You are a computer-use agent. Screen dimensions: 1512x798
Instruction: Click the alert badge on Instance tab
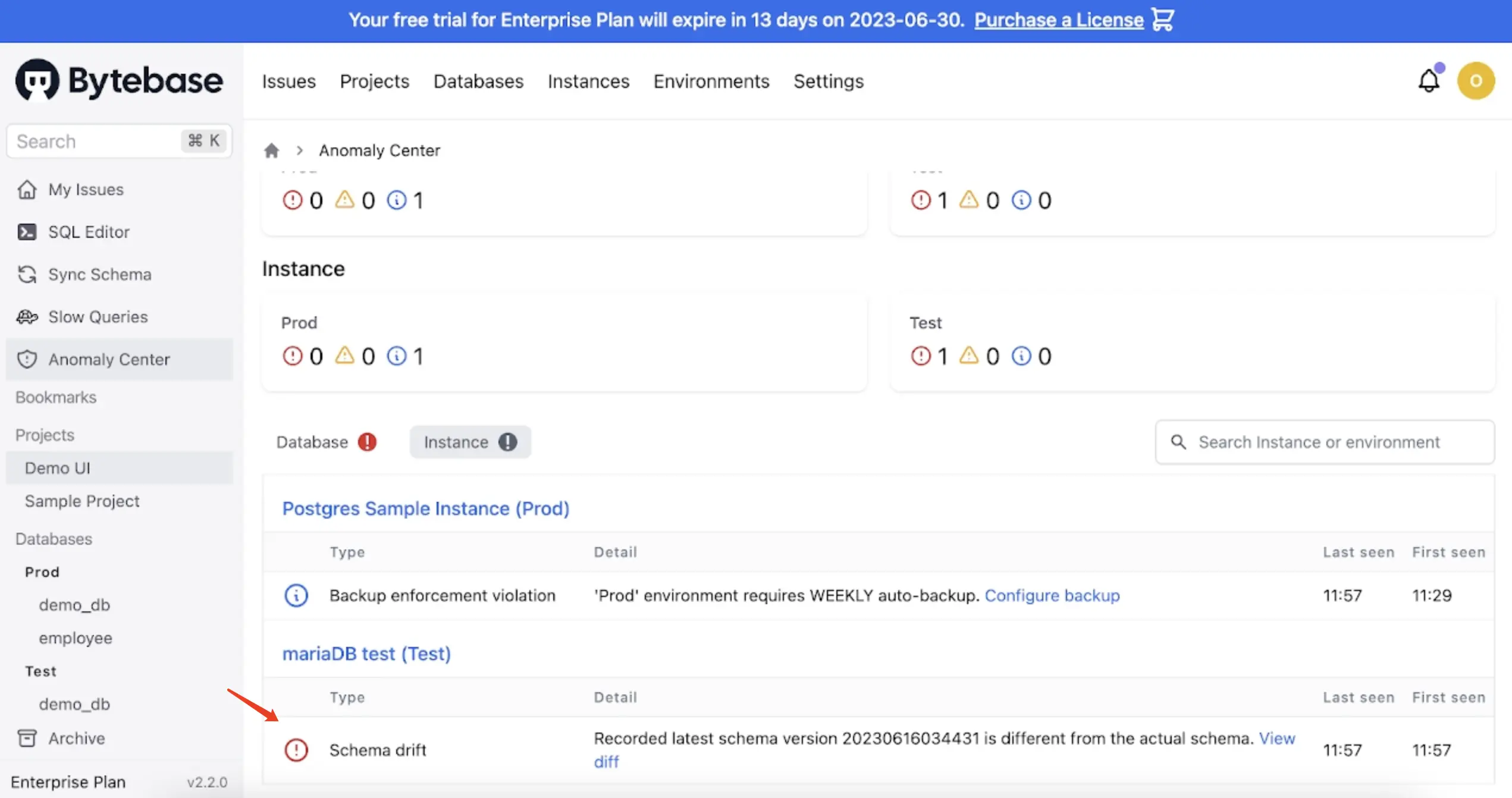(507, 442)
